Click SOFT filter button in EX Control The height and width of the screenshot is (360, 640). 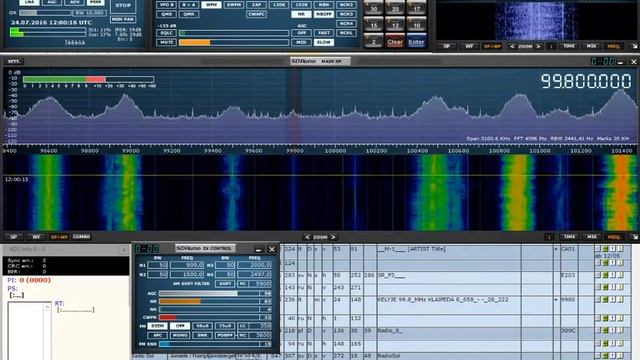click(225, 284)
